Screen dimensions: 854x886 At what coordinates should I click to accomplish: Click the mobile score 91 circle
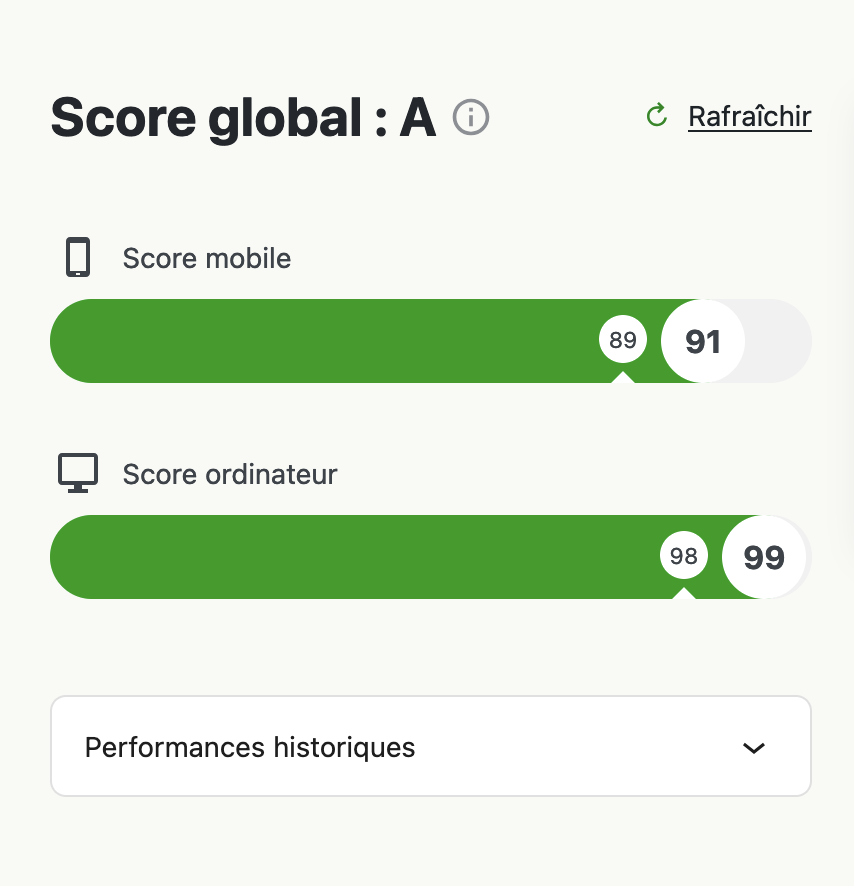coord(703,341)
